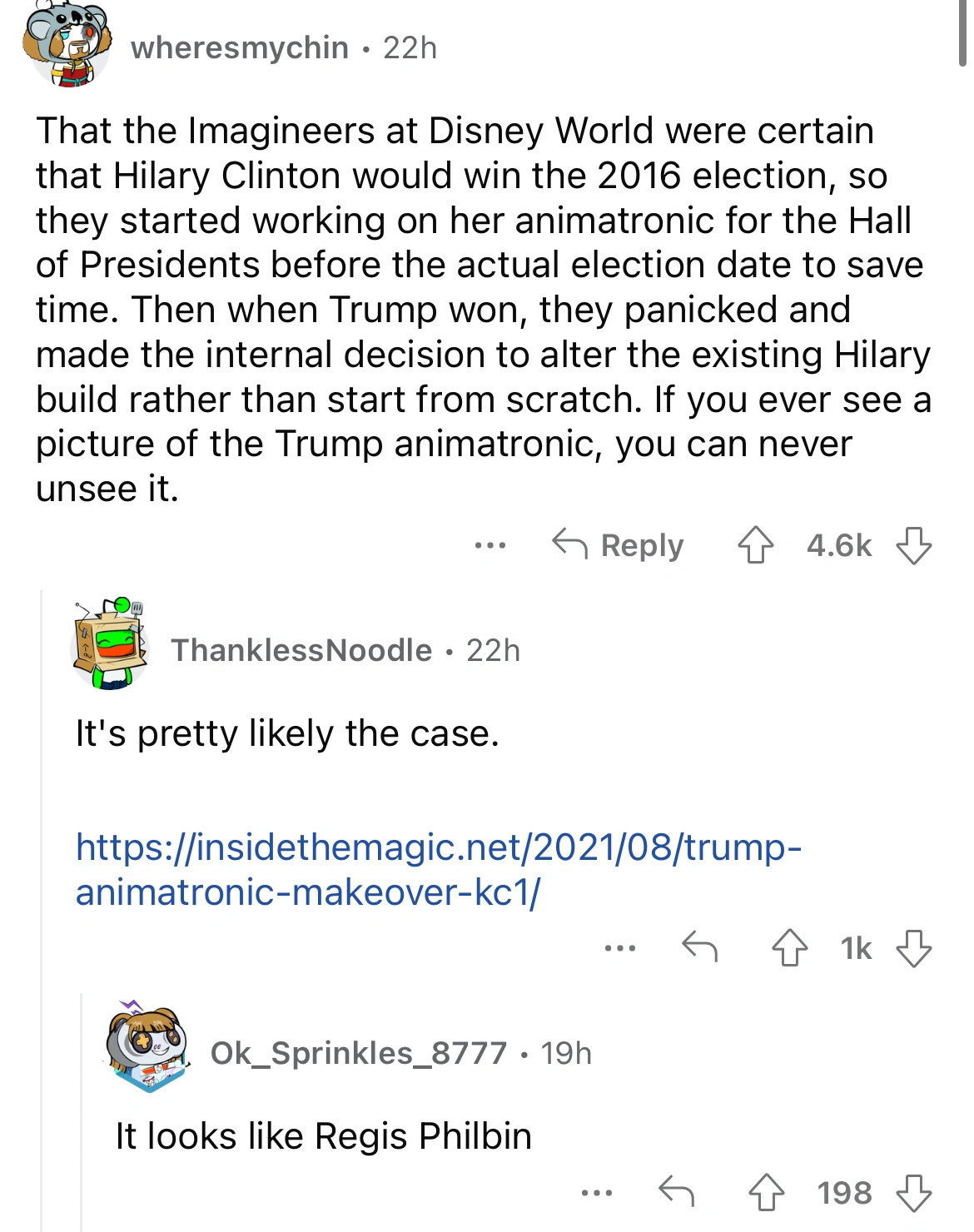Click reply arrow on ThanklessNoodle's comment
Screen dimensions: 974x1232
699,947
